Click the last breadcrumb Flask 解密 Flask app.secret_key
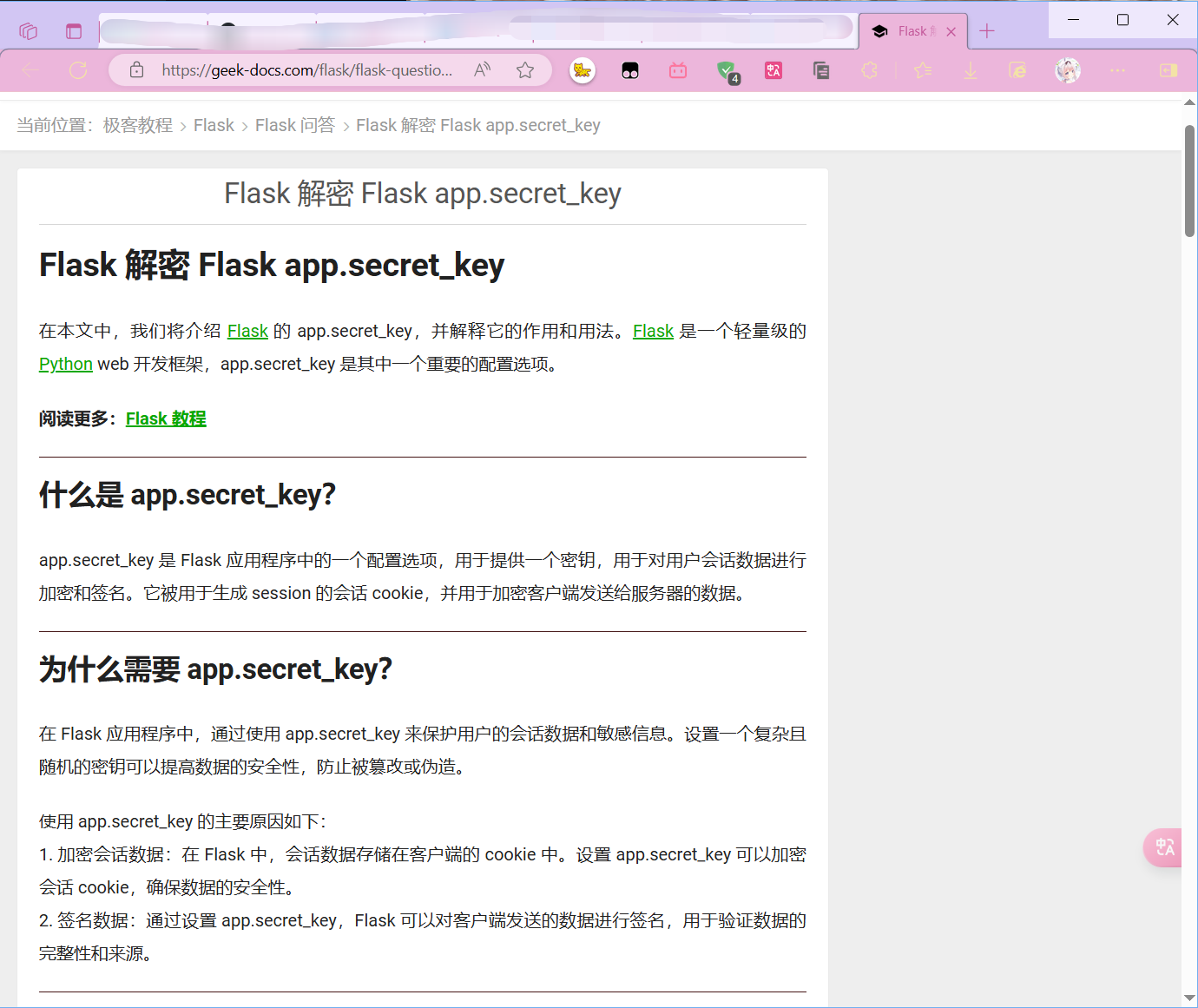Screen dimensions: 1198x1008 point(478,125)
